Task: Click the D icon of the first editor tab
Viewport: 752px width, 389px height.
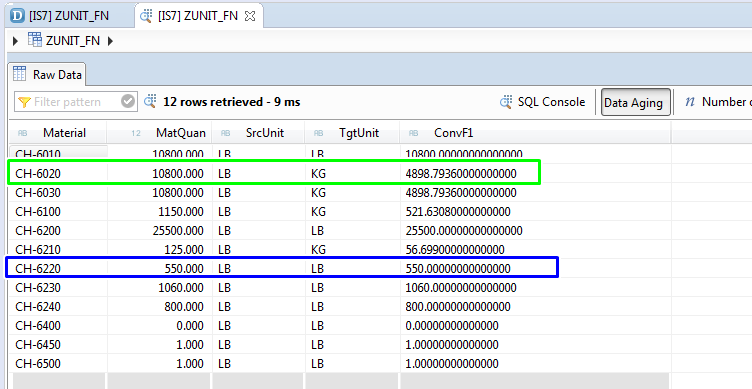Action: click(x=17, y=16)
